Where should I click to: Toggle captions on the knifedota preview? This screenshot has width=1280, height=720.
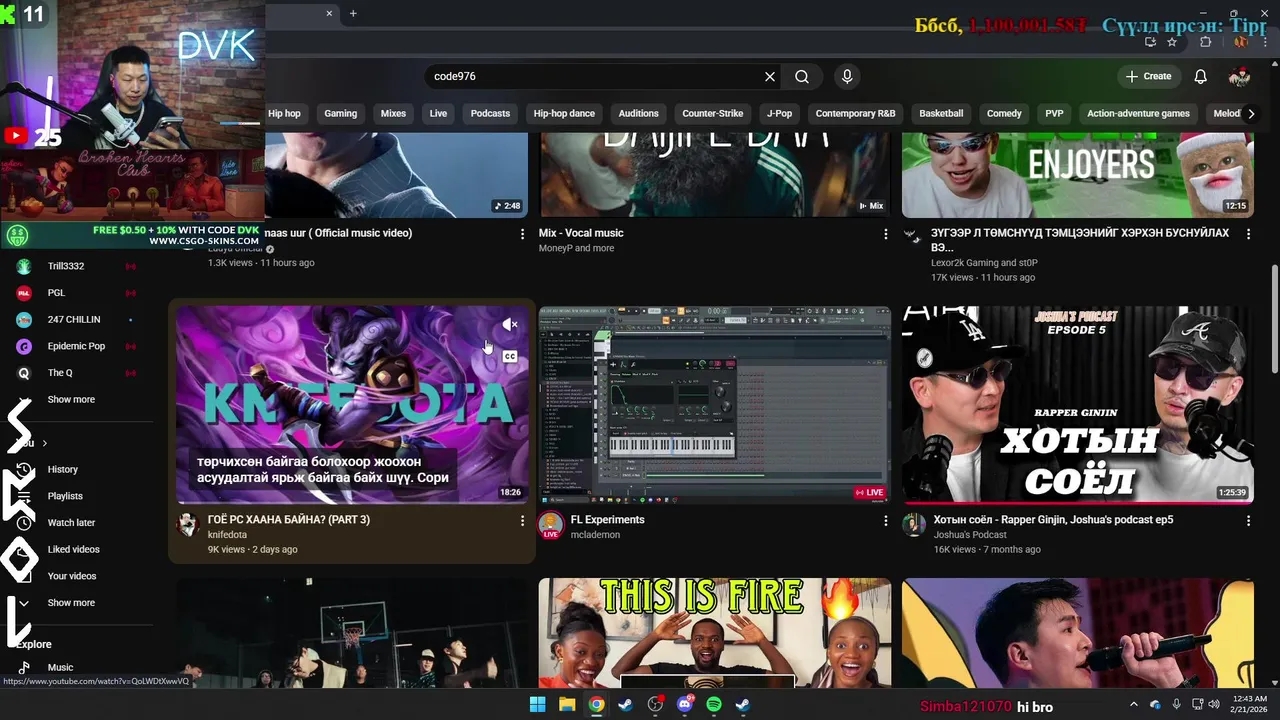click(x=510, y=356)
